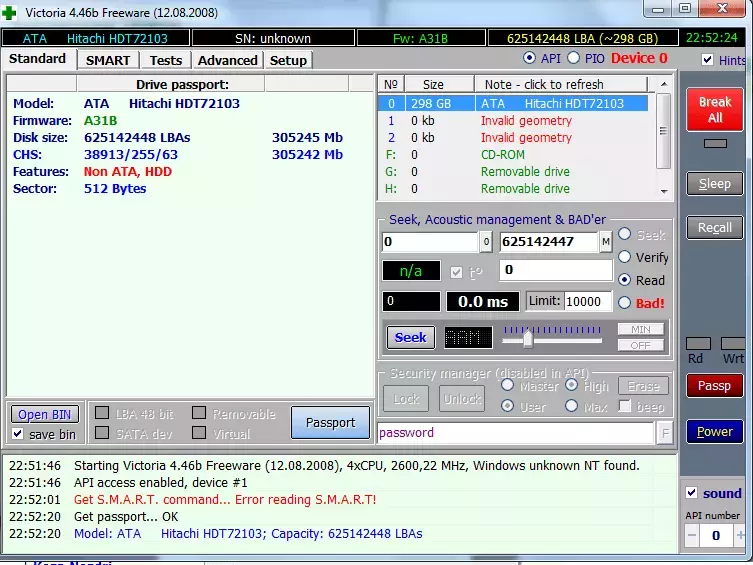Image resolution: width=753 pixels, height=565 pixels.
Task: Select device 1 Invalid geometry row
Action: pos(513,120)
